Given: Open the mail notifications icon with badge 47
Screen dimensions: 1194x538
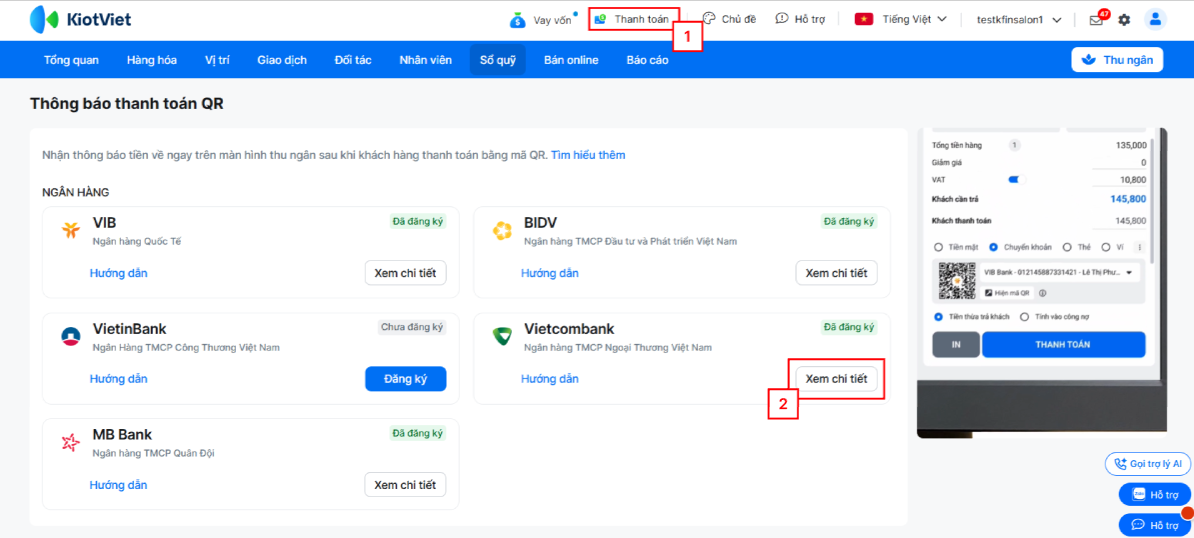Looking at the screenshot, I should (x=1097, y=20).
